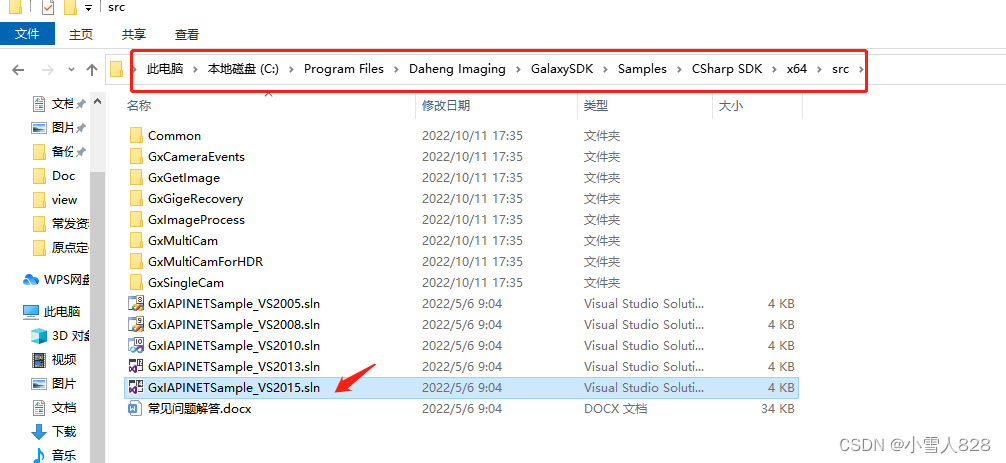
Task: Open recent locations dropdown arrow
Action: 71,69
